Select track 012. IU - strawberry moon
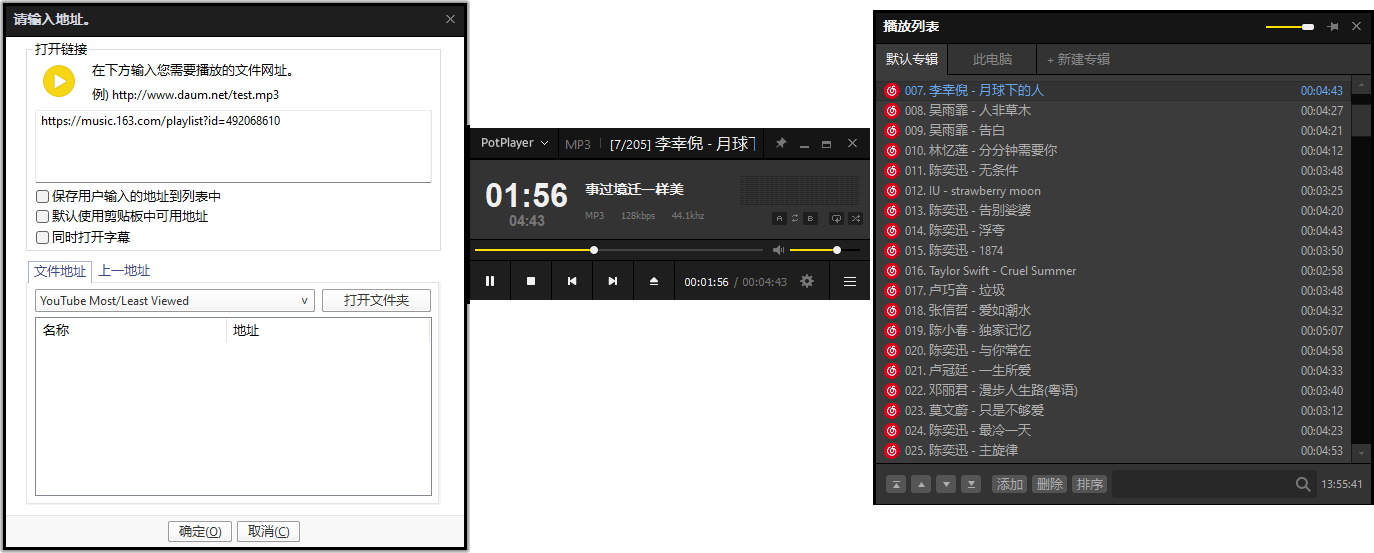1374x553 pixels. click(1113, 190)
